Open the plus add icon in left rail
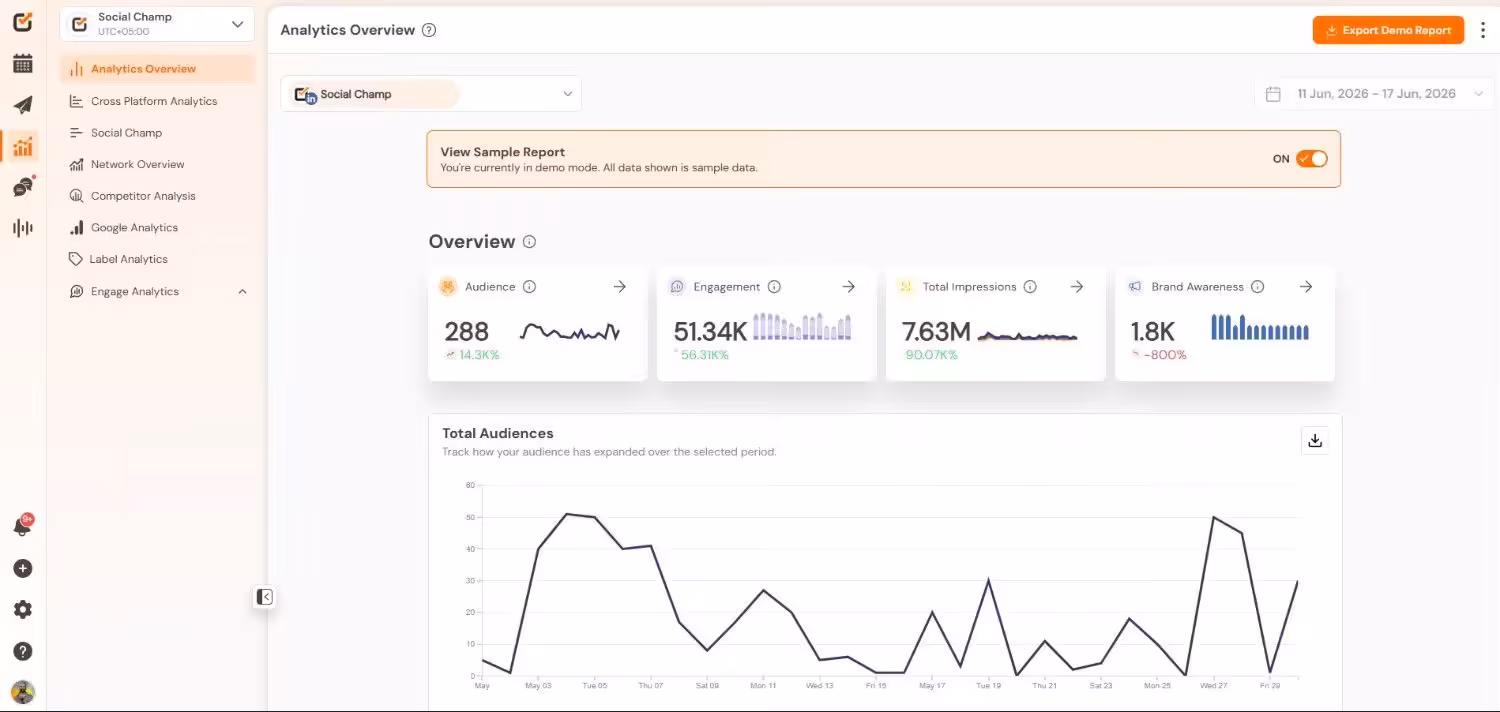The height and width of the screenshot is (712, 1500). click(23, 569)
